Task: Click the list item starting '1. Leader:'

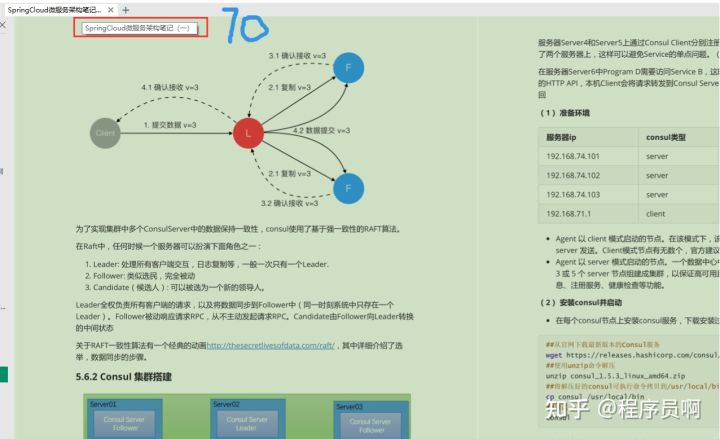Action: (x=207, y=264)
